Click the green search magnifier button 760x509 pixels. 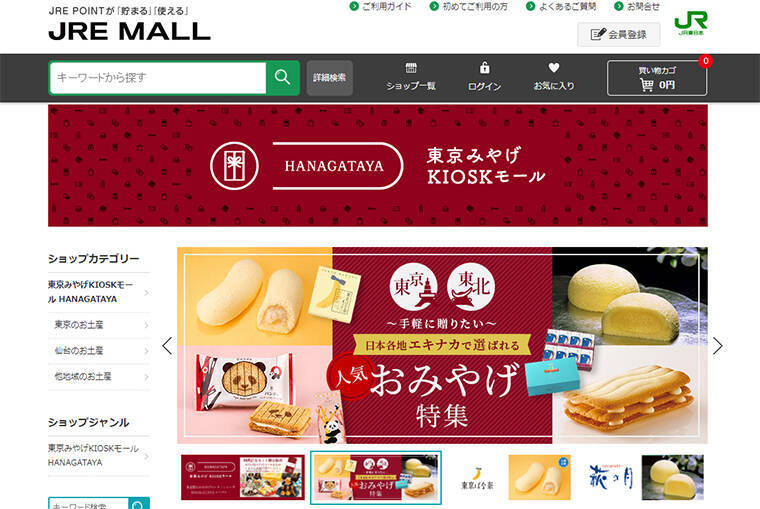coord(283,78)
